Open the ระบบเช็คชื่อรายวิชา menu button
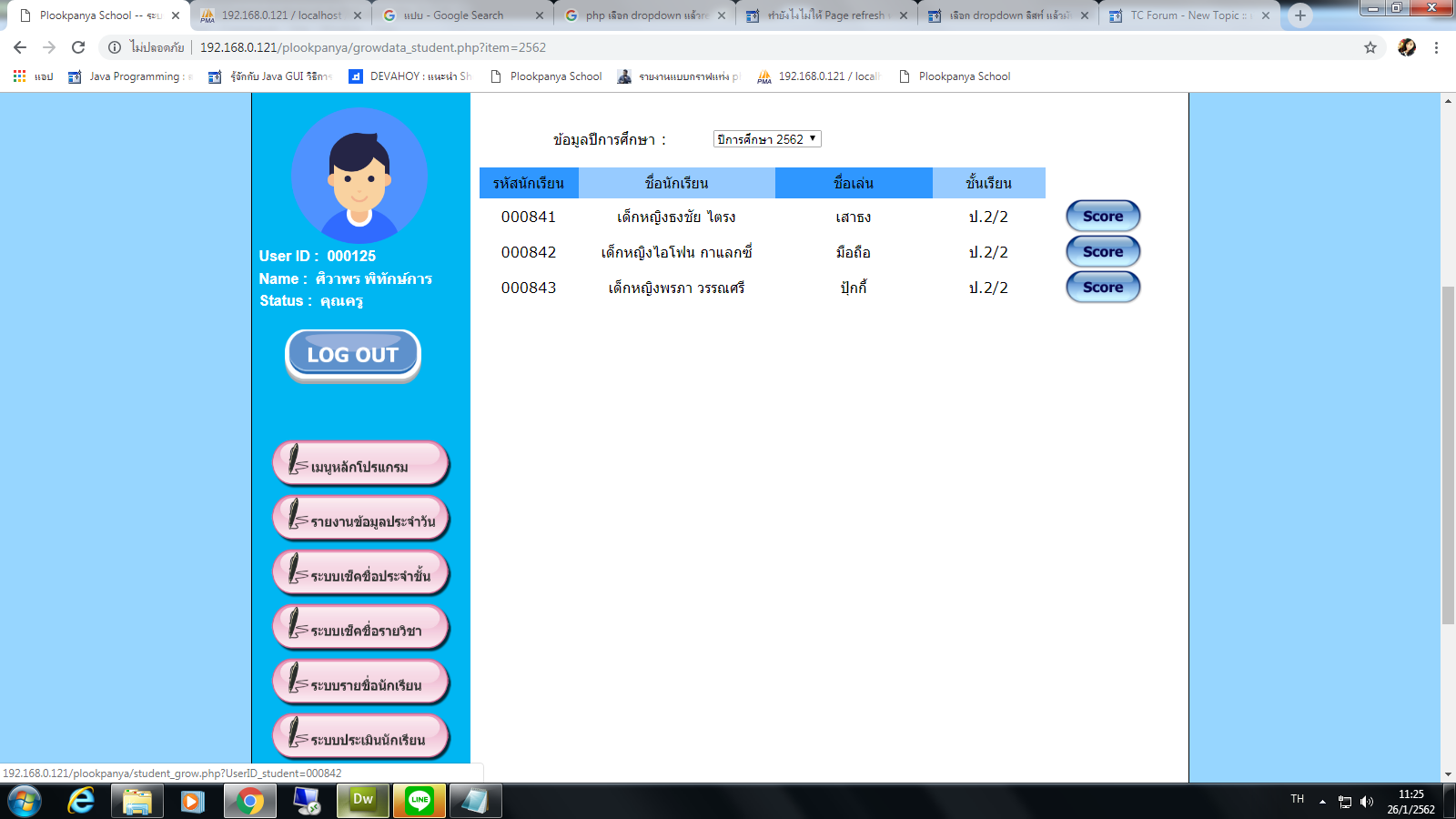 point(361,629)
